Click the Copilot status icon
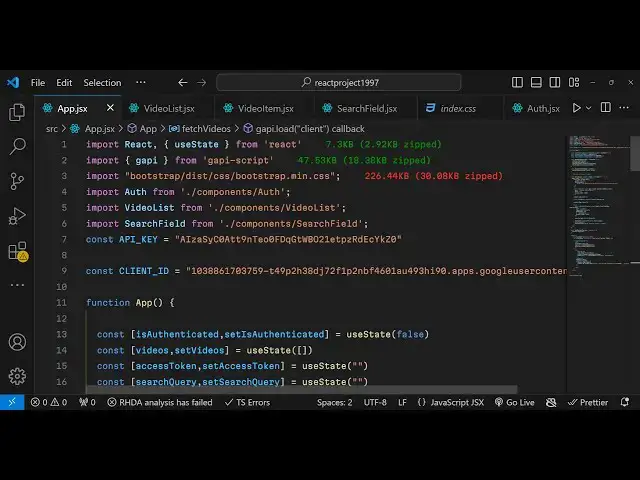640x480 pixels. (x=551, y=402)
